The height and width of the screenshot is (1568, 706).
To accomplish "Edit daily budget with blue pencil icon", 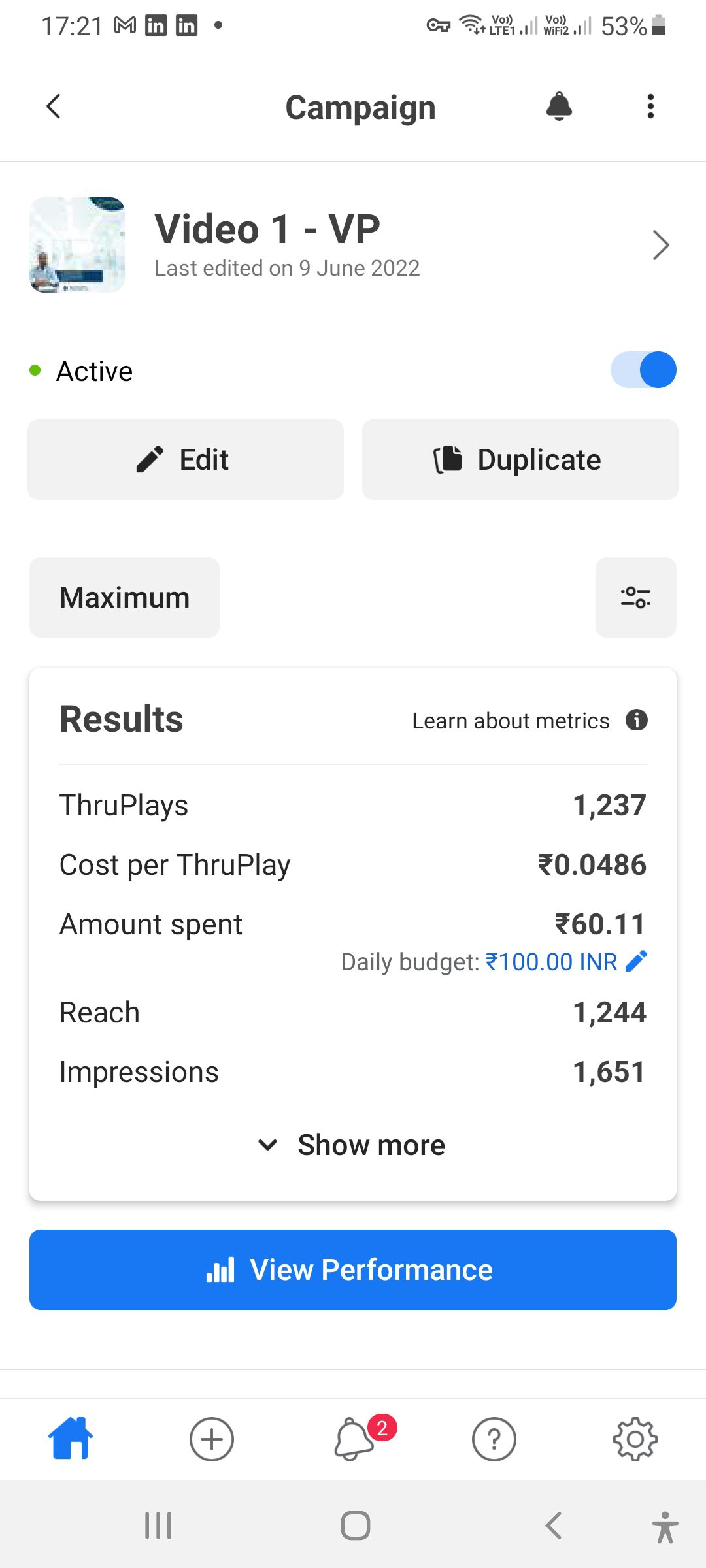I will coord(636,961).
